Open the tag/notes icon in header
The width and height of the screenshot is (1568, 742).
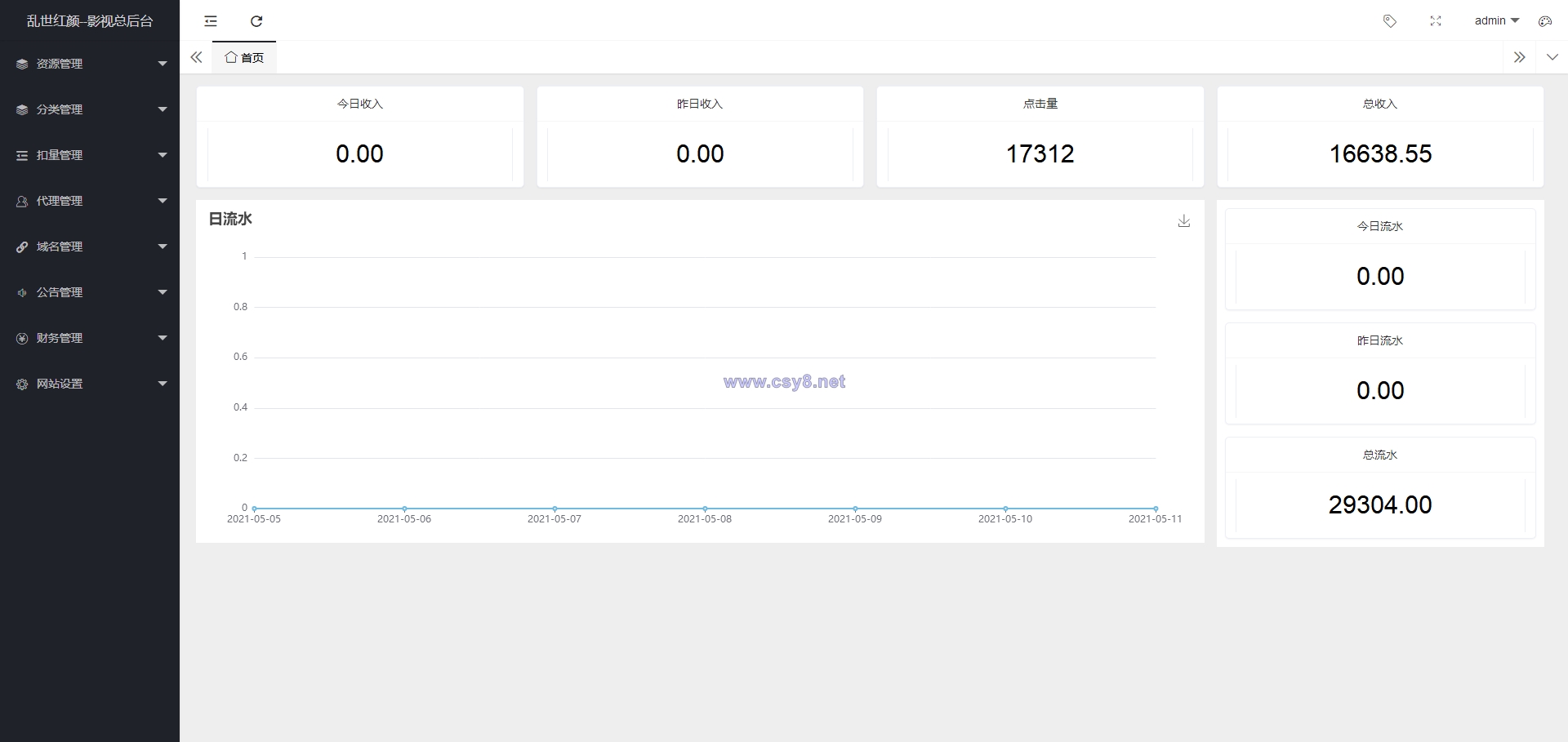click(1390, 21)
